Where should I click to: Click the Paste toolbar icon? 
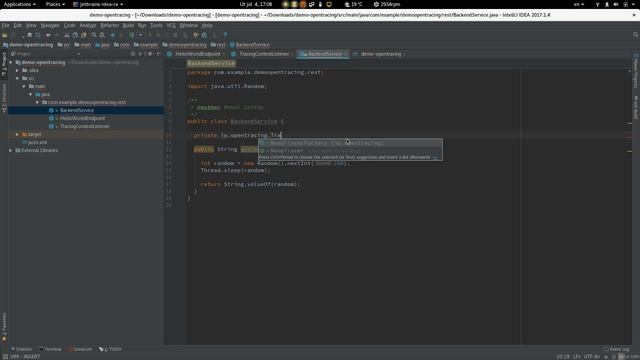[x=84, y=36]
